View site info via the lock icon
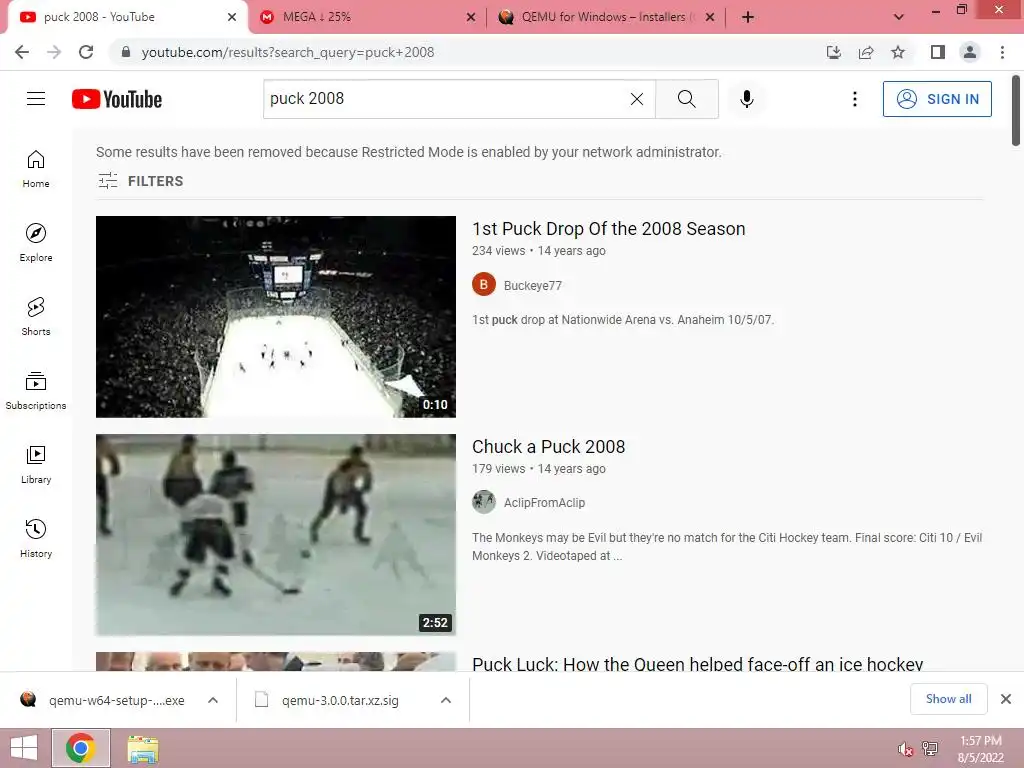 tap(126, 52)
